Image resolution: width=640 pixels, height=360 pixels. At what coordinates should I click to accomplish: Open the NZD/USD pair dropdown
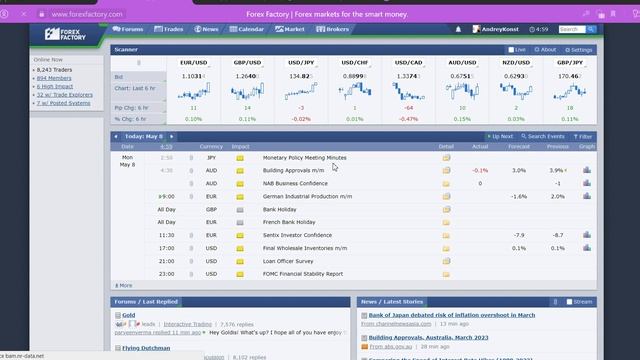click(x=516, y=63)
